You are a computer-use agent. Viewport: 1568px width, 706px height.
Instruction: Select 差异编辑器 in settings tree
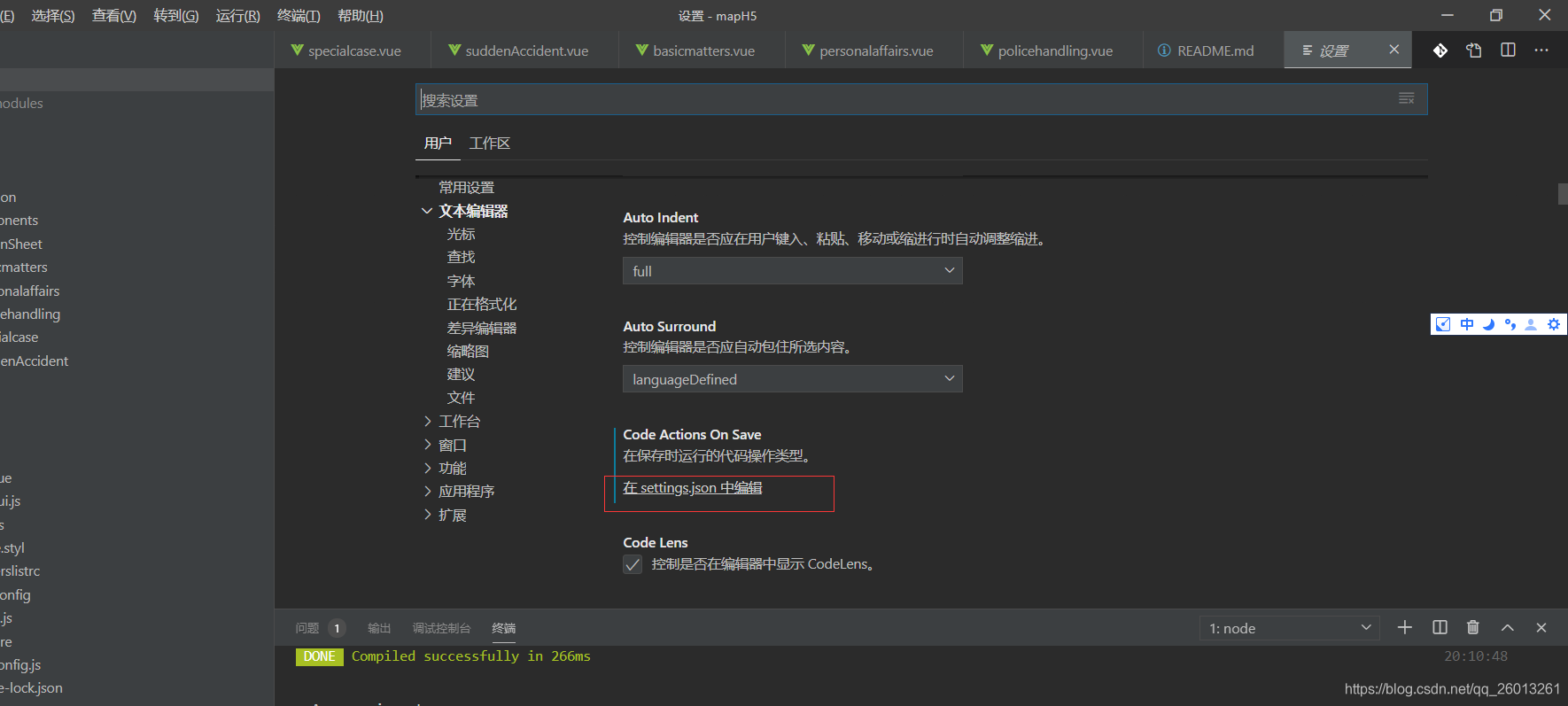pos(482,328)
